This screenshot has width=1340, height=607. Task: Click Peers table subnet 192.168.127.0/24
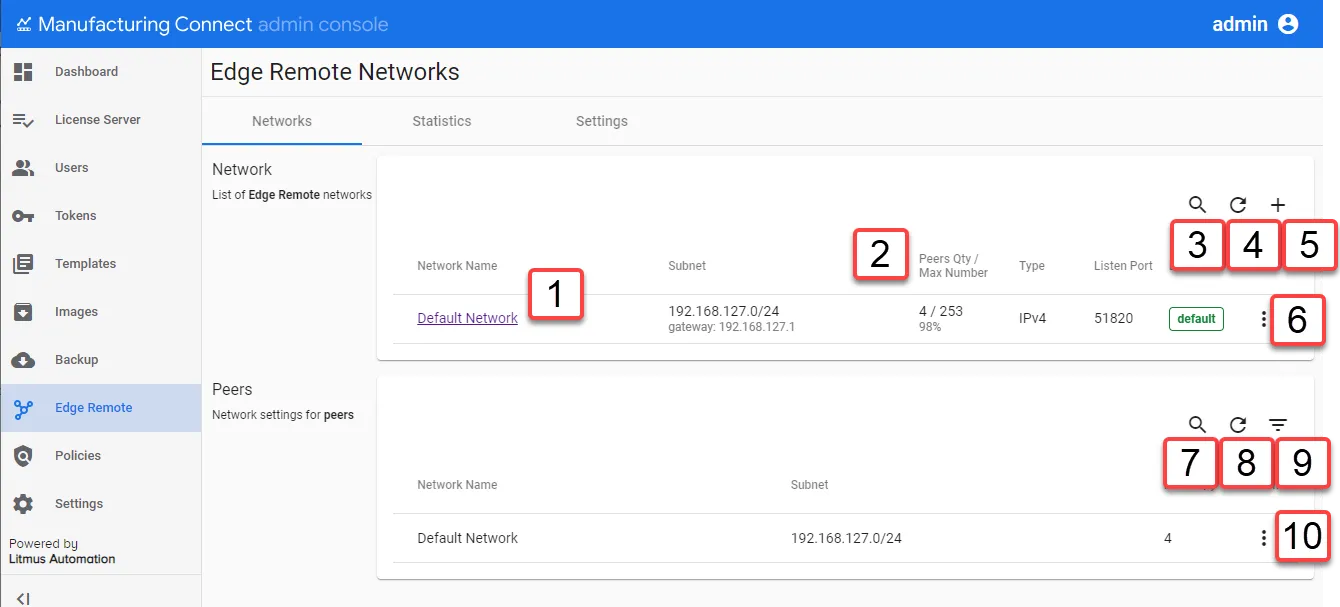(846, 538)
